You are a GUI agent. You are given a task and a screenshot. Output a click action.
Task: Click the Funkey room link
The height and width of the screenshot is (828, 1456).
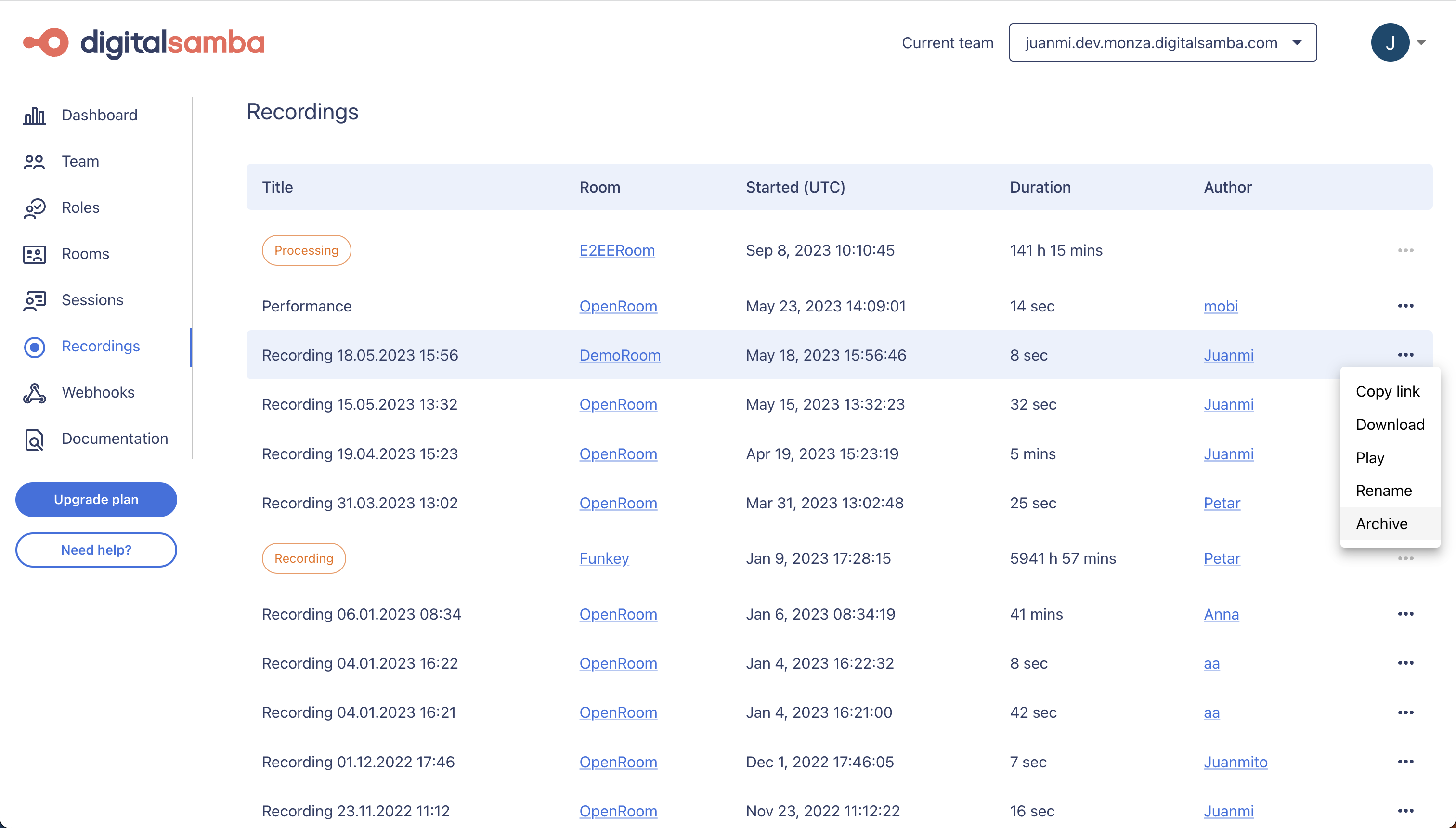(604, 558)
